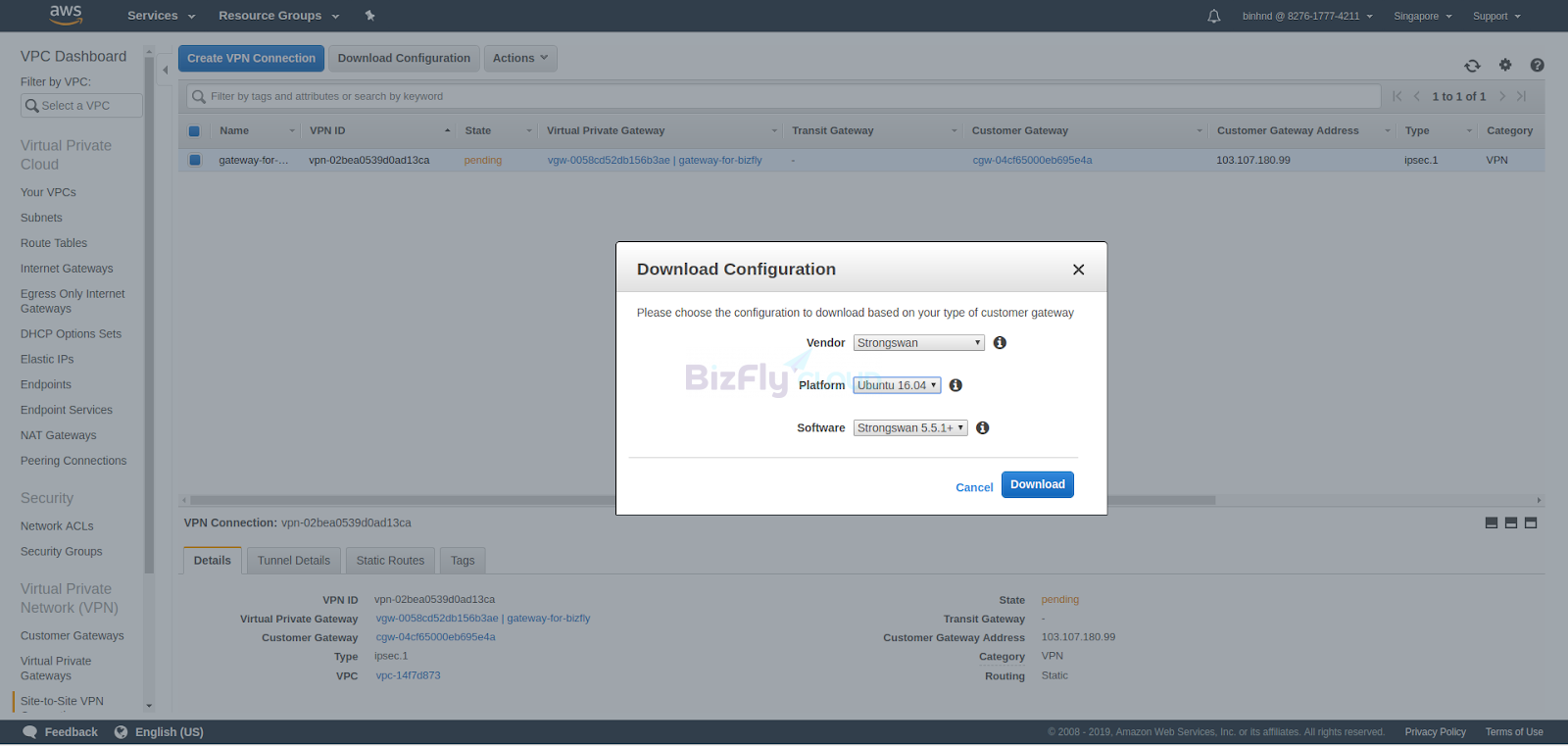1568x746 pixels.
Task: Open Security Groups in sidebar
Action: coord(61,551)
